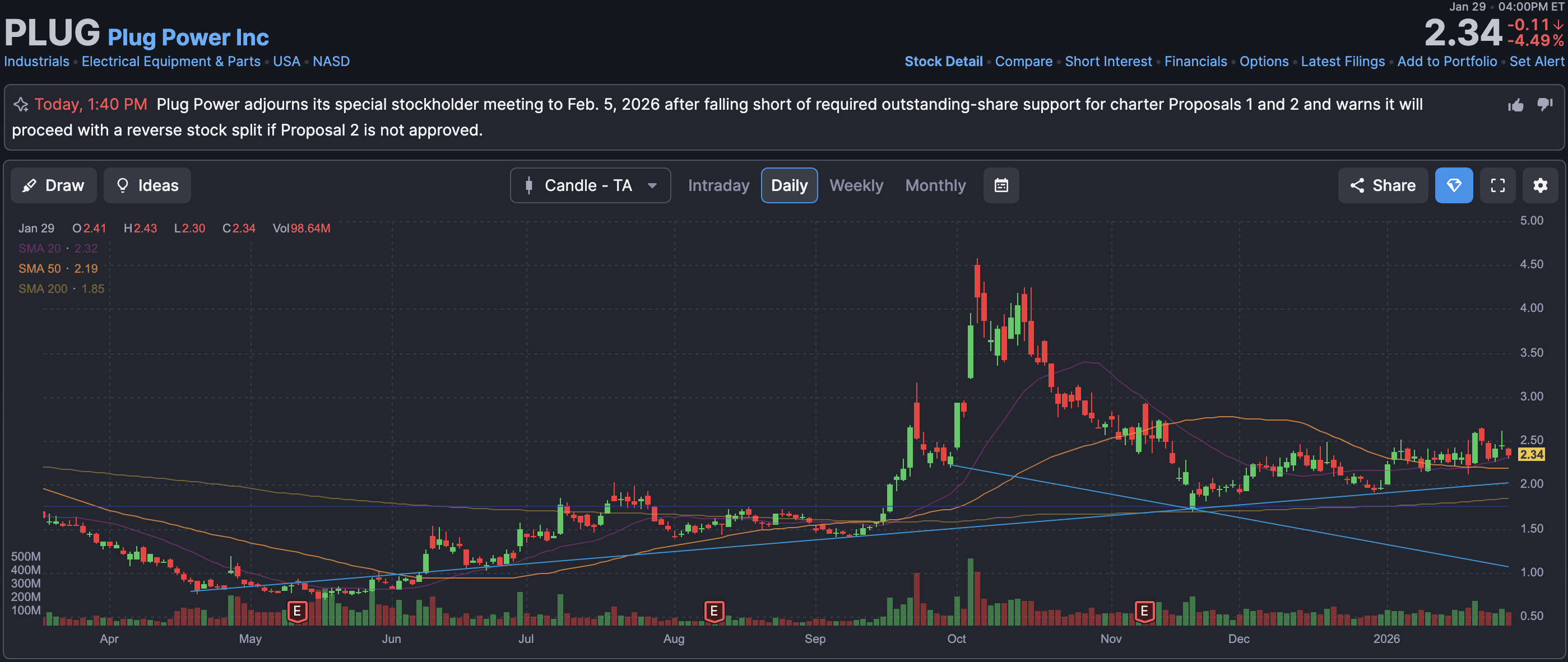
Task: Toggle SMA 200 indicator label
Action: pos(43,288)
